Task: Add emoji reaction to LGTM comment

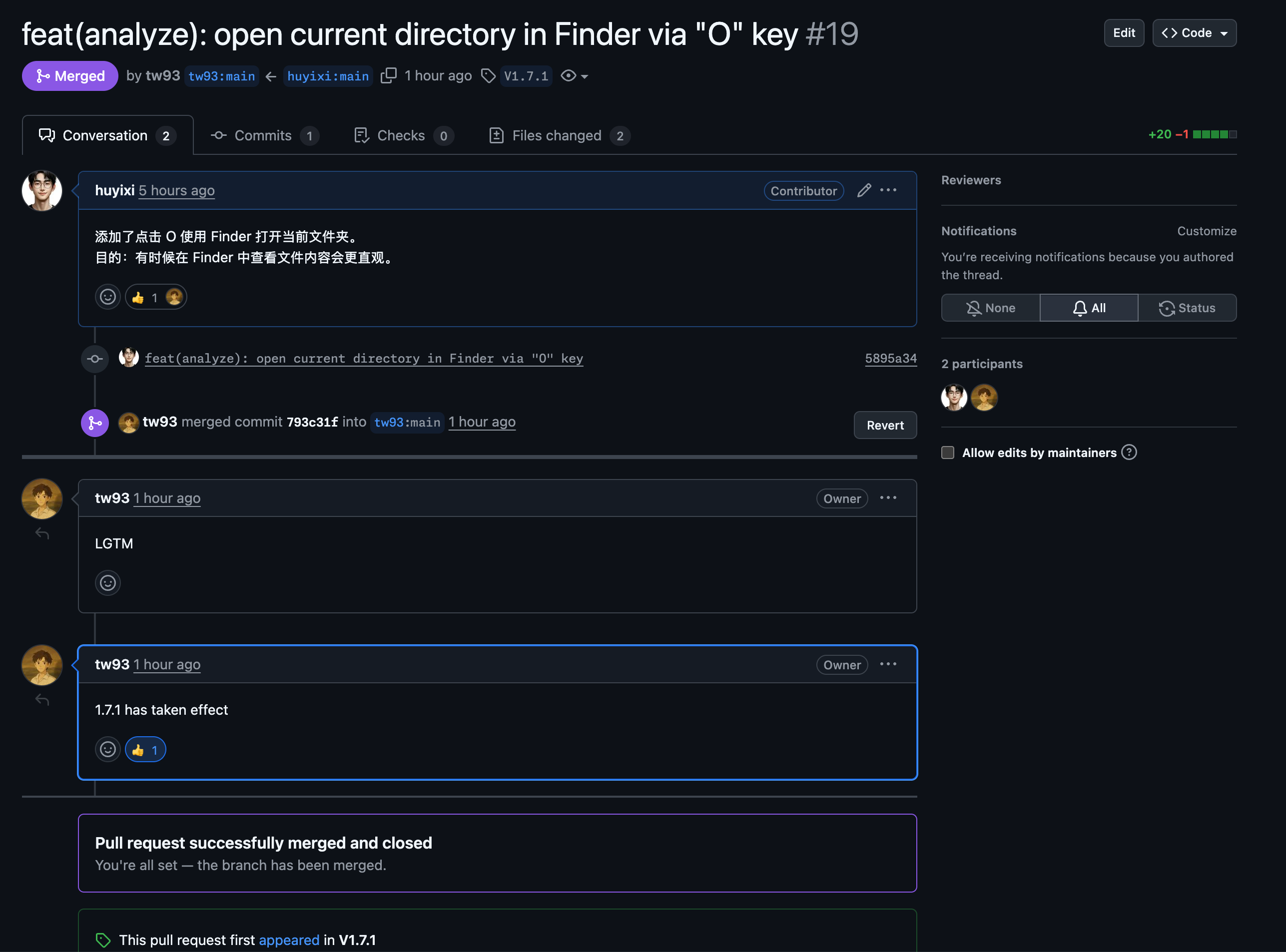Action: pos(108,582)
